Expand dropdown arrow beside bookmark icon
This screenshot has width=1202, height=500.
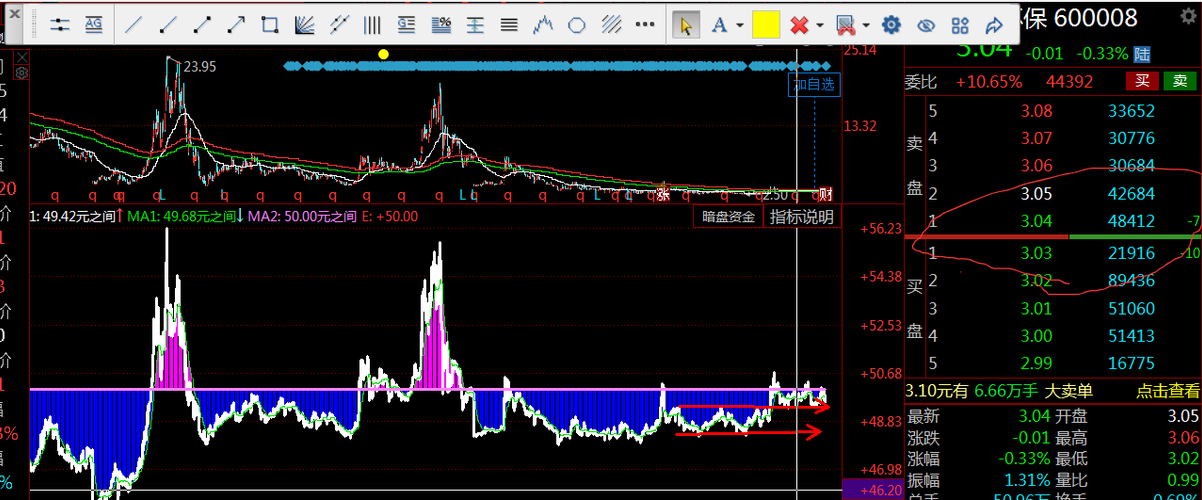click(x=866, y=25)
